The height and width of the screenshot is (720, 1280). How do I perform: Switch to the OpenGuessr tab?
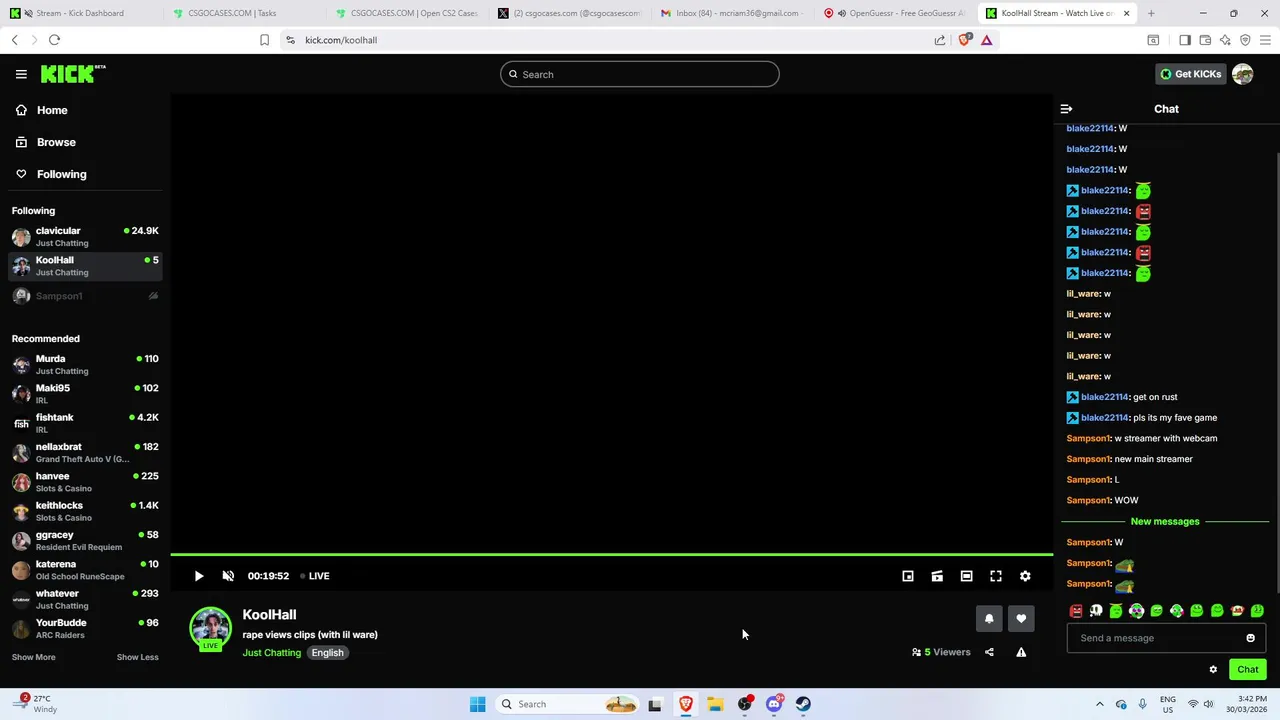[895, 13]
